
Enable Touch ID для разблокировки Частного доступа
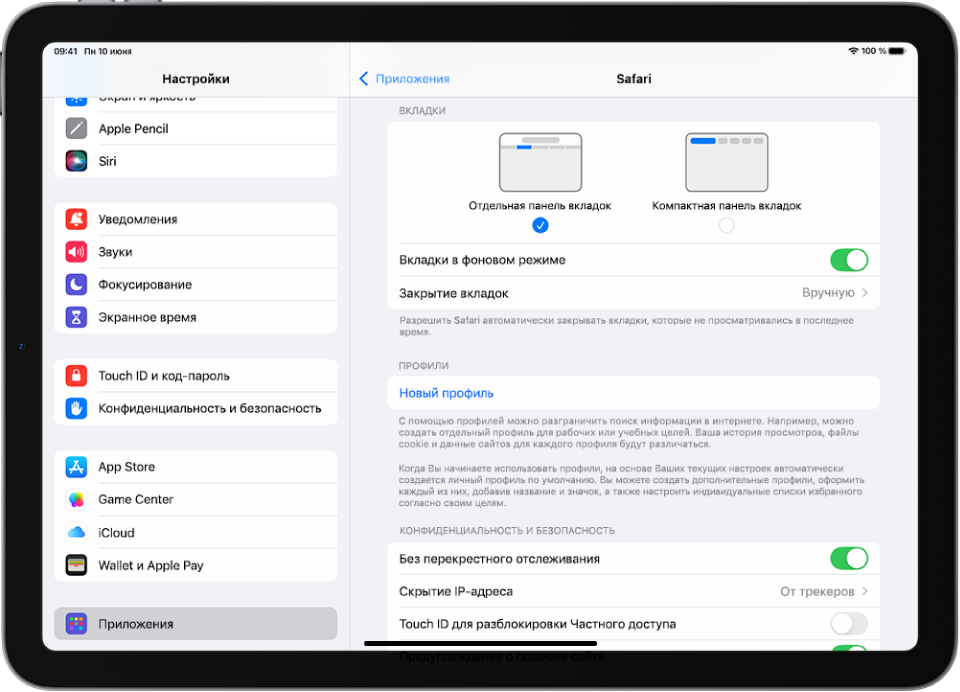pyautogui.click(x=849, y=624)
